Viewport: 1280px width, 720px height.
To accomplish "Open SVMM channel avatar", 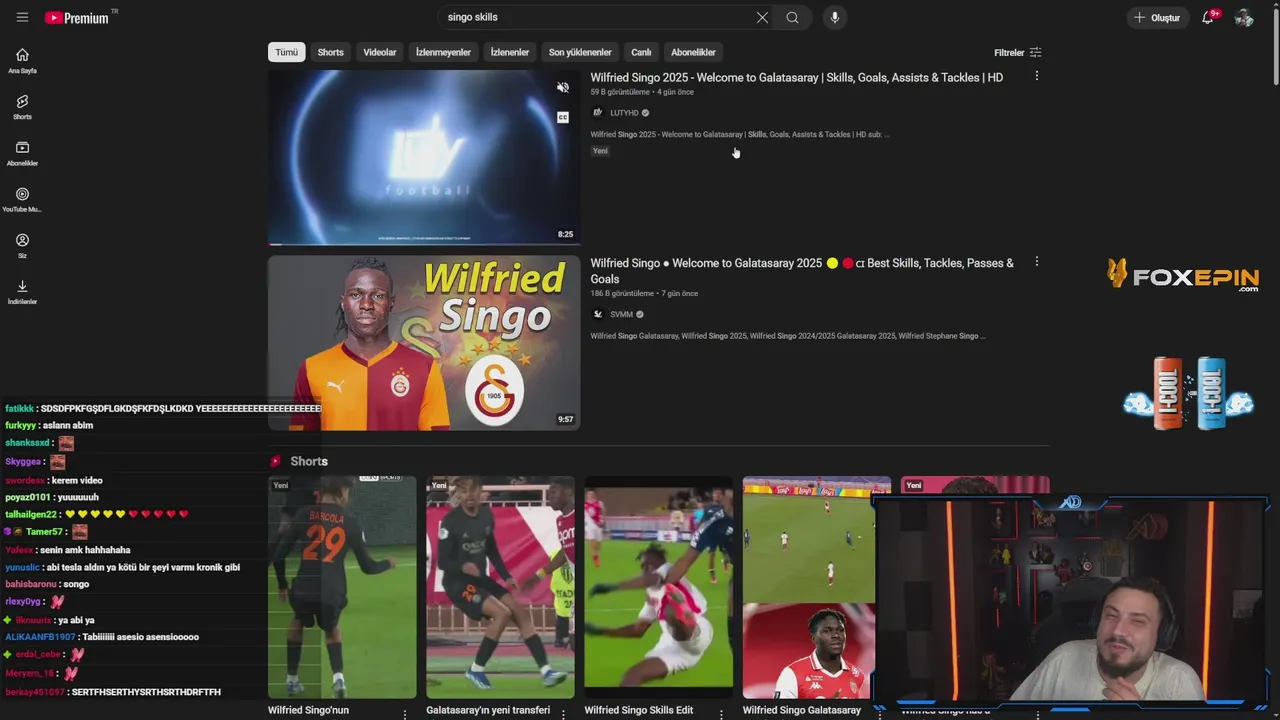I will pyautogui.click(x=597, y=314).
